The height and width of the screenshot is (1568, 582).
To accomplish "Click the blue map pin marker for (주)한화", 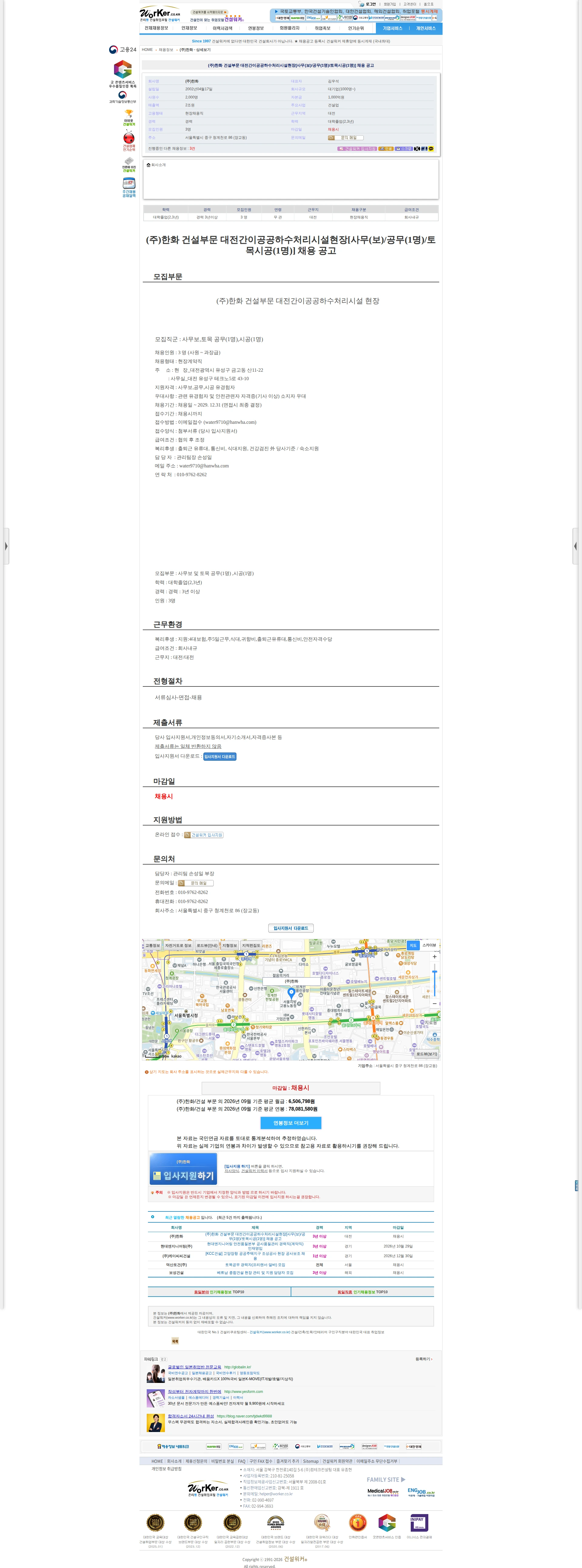I will point(291,993).
